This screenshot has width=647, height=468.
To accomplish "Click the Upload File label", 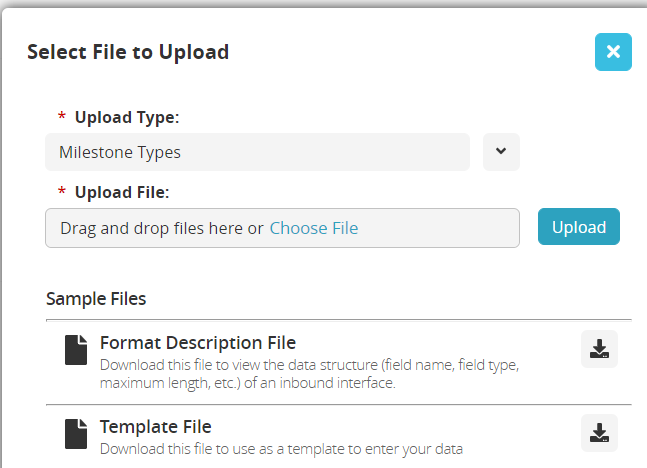I will click(122, 191).
